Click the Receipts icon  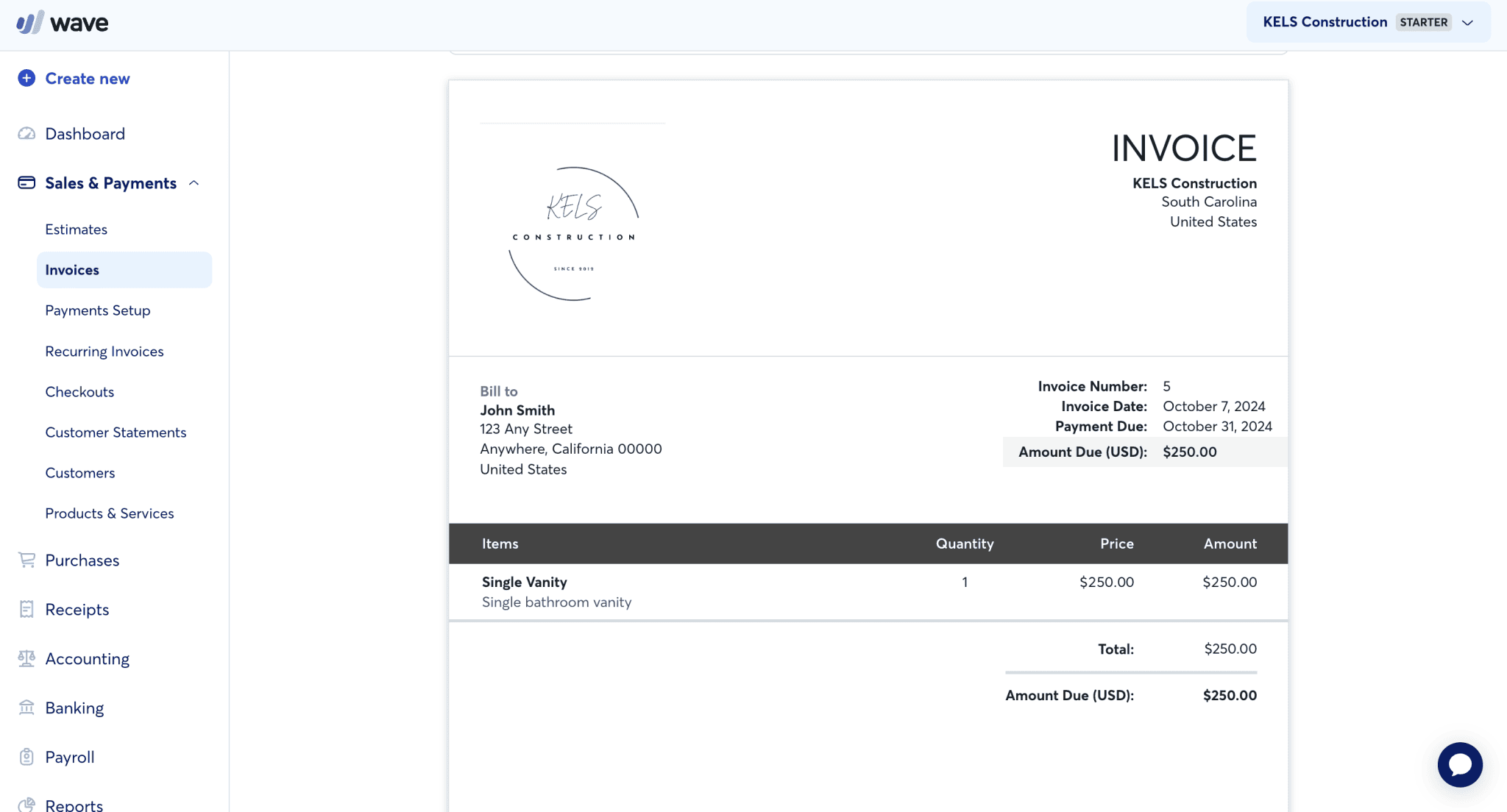[26, 609]
